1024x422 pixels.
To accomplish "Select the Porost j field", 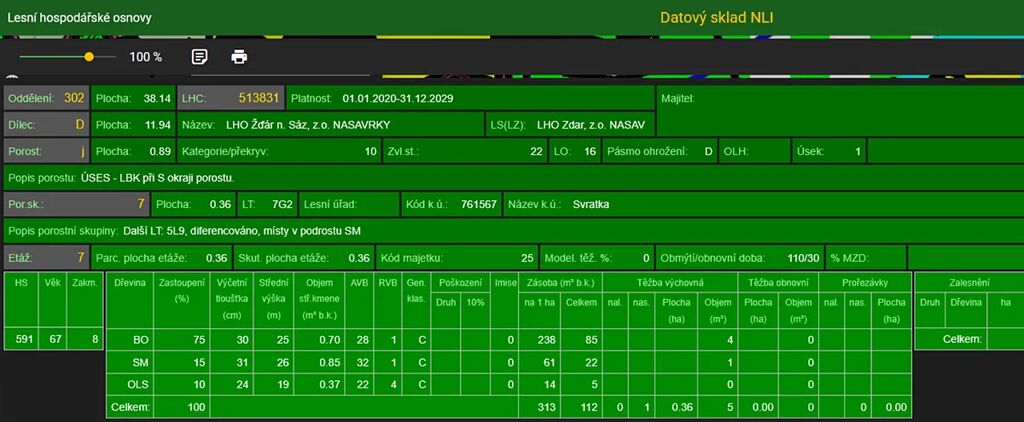I will click(46, 152).
